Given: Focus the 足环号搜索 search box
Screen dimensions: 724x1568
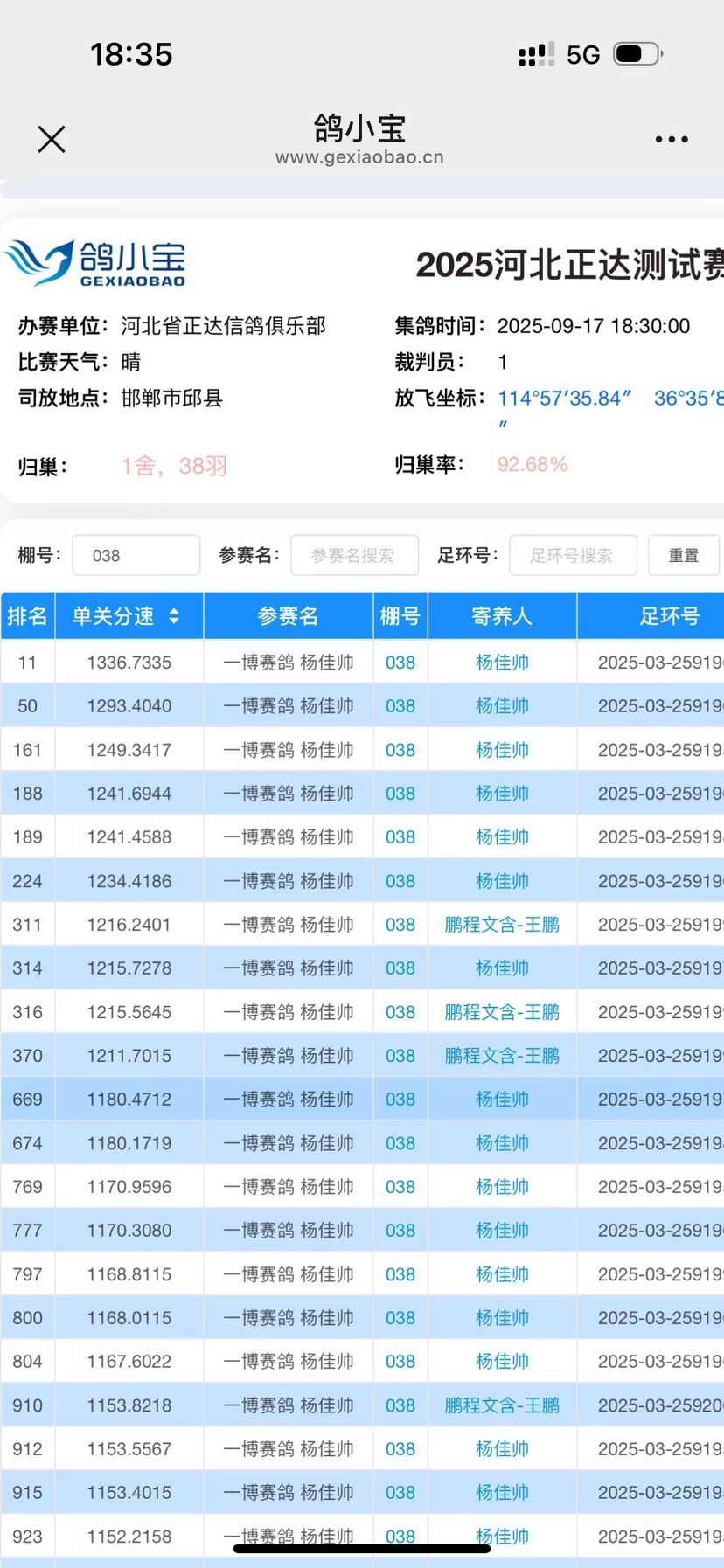Looking at the screenshot, I should coord(573,555).
